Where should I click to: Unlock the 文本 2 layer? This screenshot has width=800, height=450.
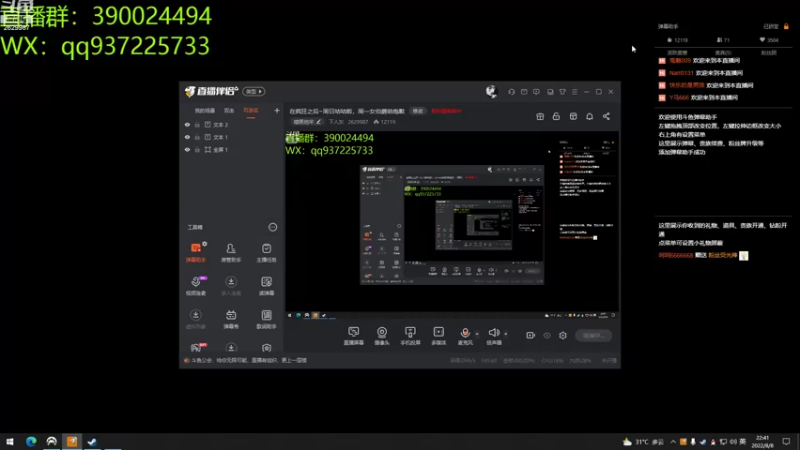click(197, 124)
